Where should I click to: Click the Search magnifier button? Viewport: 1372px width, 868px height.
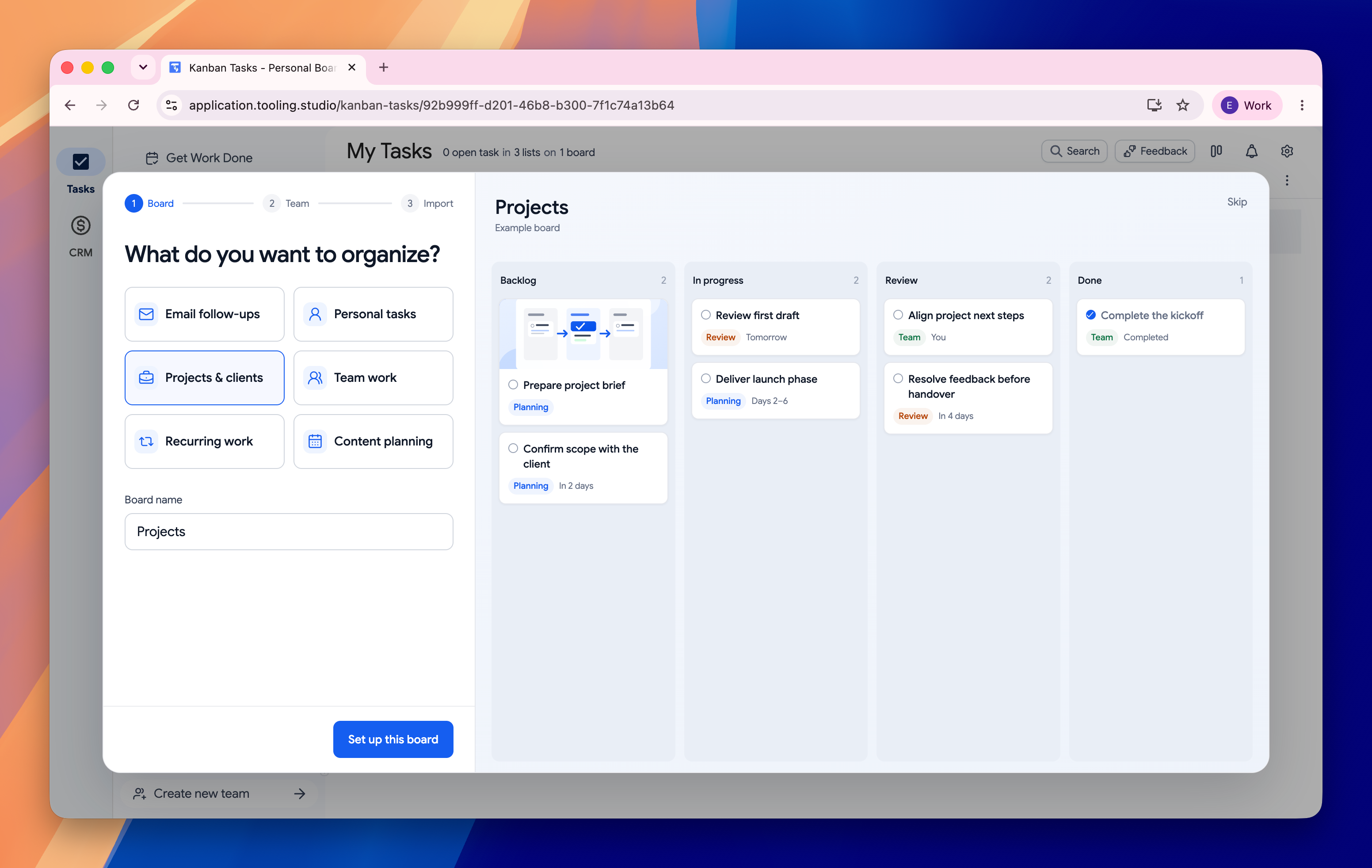tap(1074, 151)
